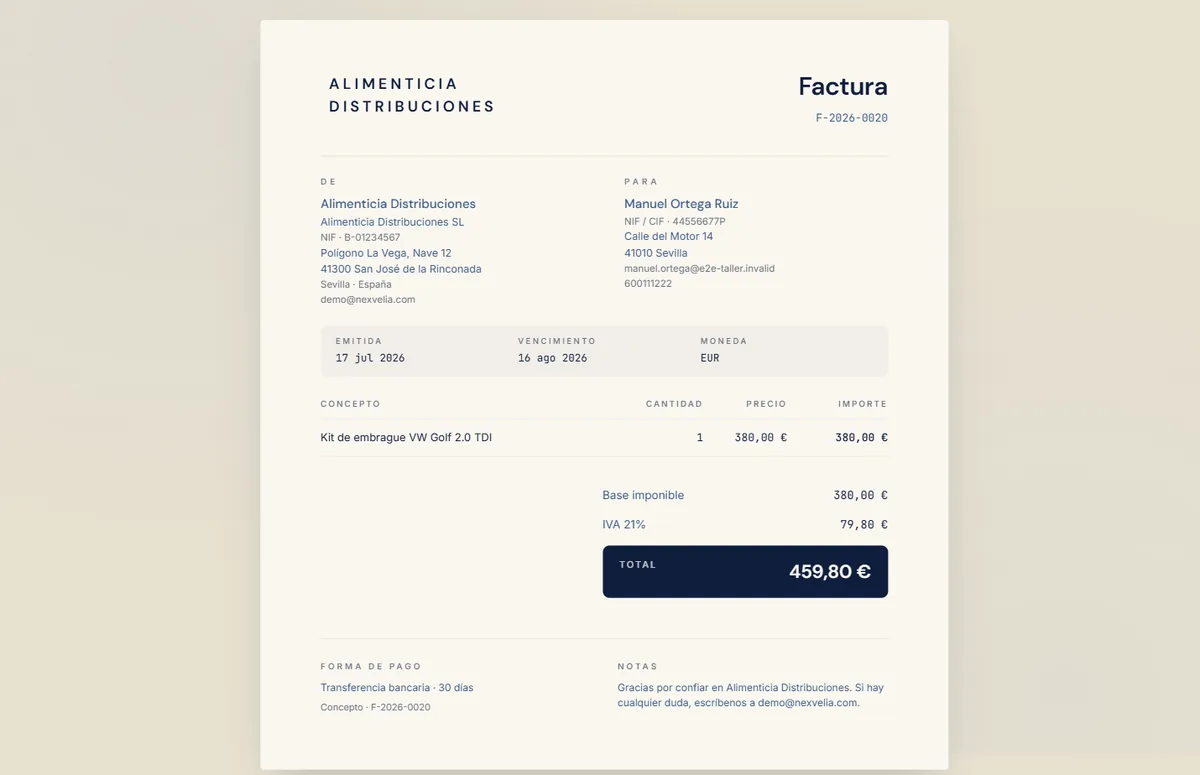Click the dark TOTAL 459,80 € box
The height and width of the screenshot is (775, 1200).
tap(745, 572)
